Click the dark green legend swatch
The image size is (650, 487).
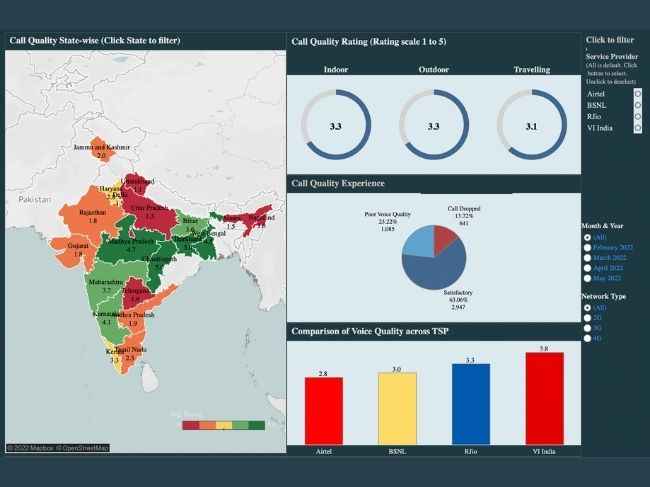coord(257,425)
